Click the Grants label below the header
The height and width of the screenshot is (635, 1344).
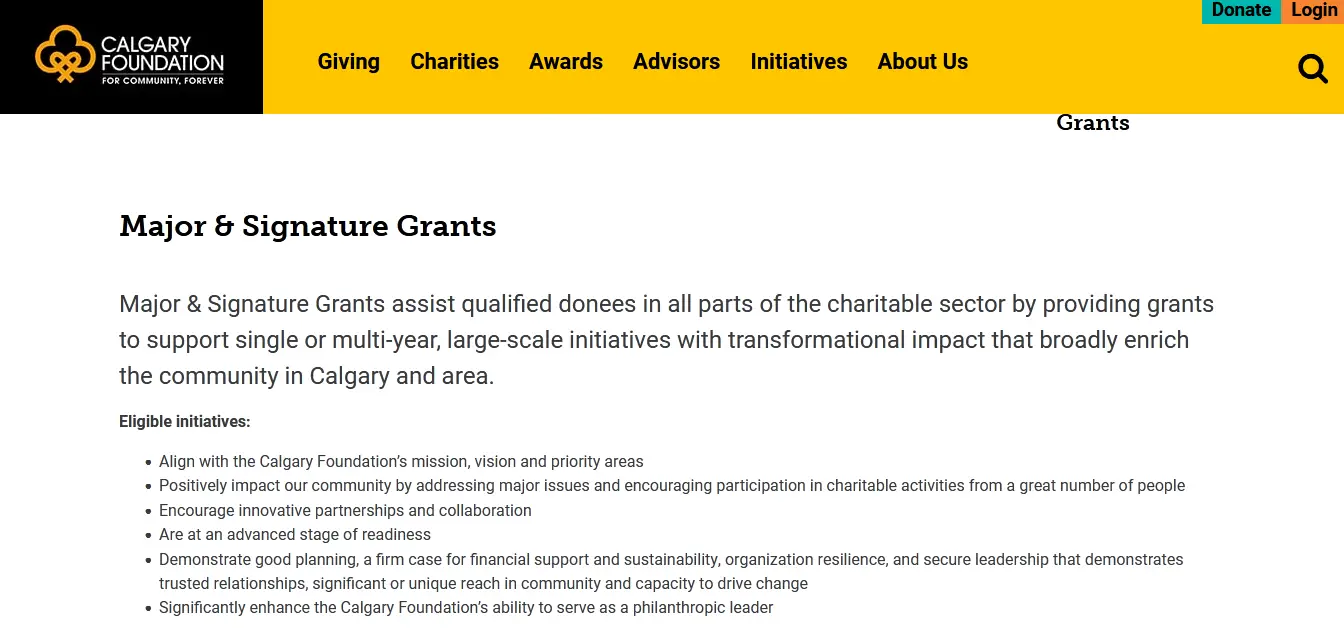pyautogui.click(x=1092, y=123)
